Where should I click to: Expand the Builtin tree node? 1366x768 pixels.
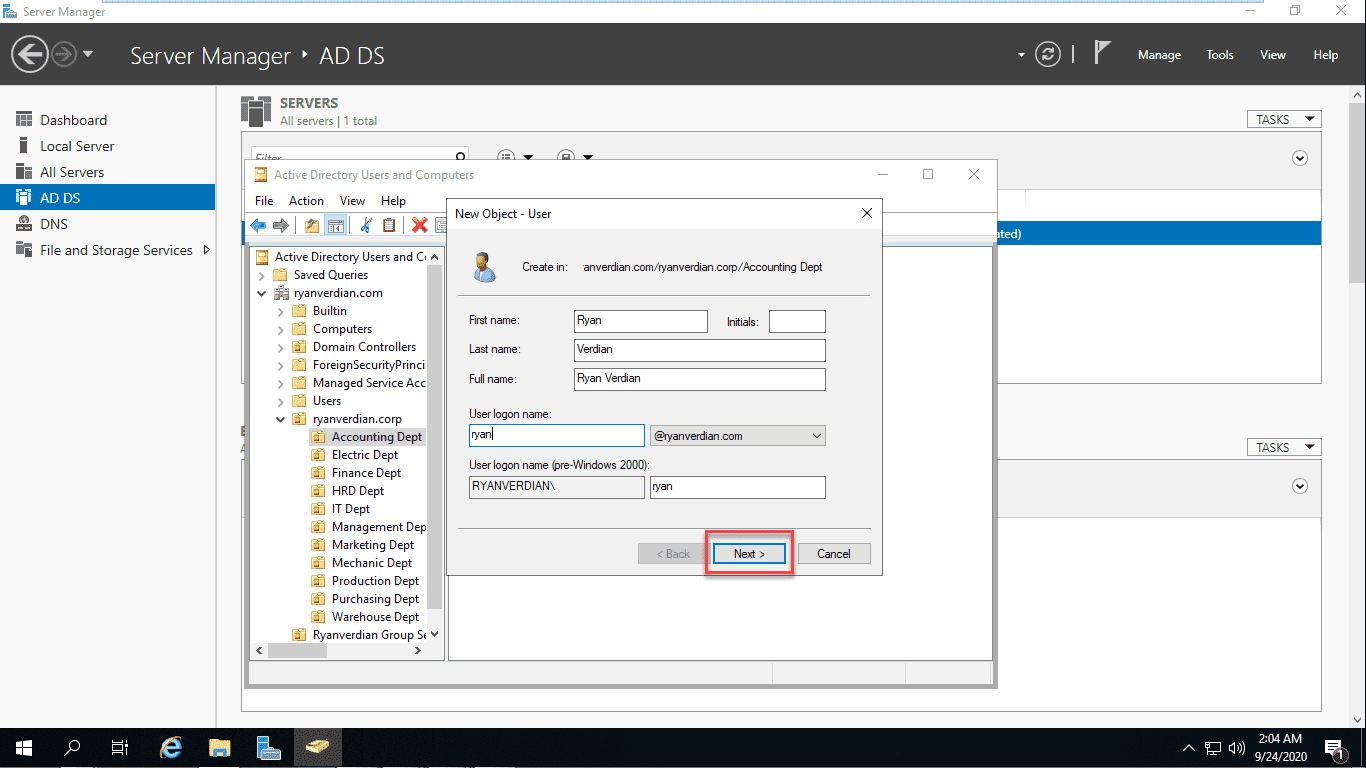point(281,311)
